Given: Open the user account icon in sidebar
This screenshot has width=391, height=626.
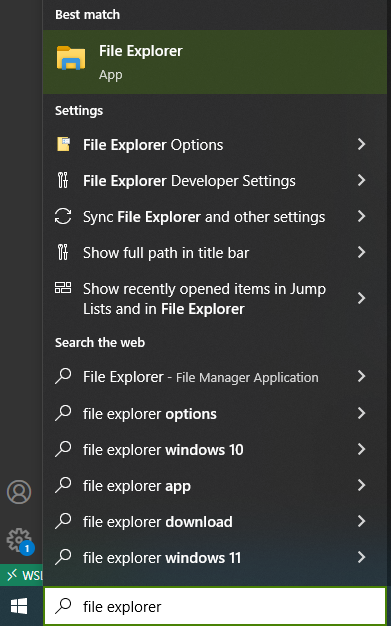Looking at the screenshot, I should pyautogui.click(x=19, y=492).
